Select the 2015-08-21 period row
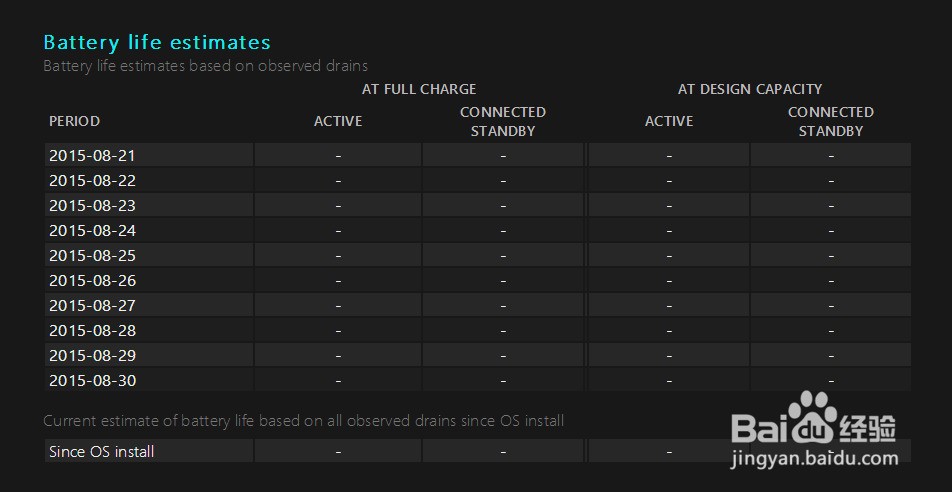 (478, 155)
